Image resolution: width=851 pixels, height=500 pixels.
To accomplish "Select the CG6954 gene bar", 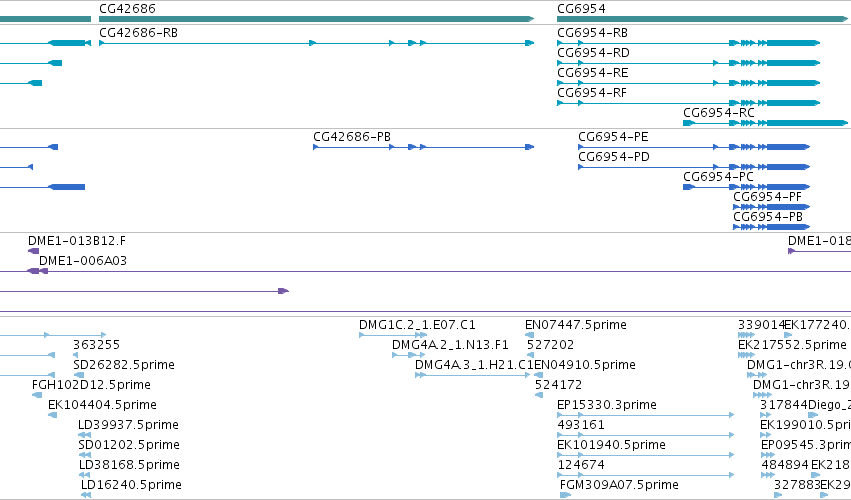I will [702, 19].
